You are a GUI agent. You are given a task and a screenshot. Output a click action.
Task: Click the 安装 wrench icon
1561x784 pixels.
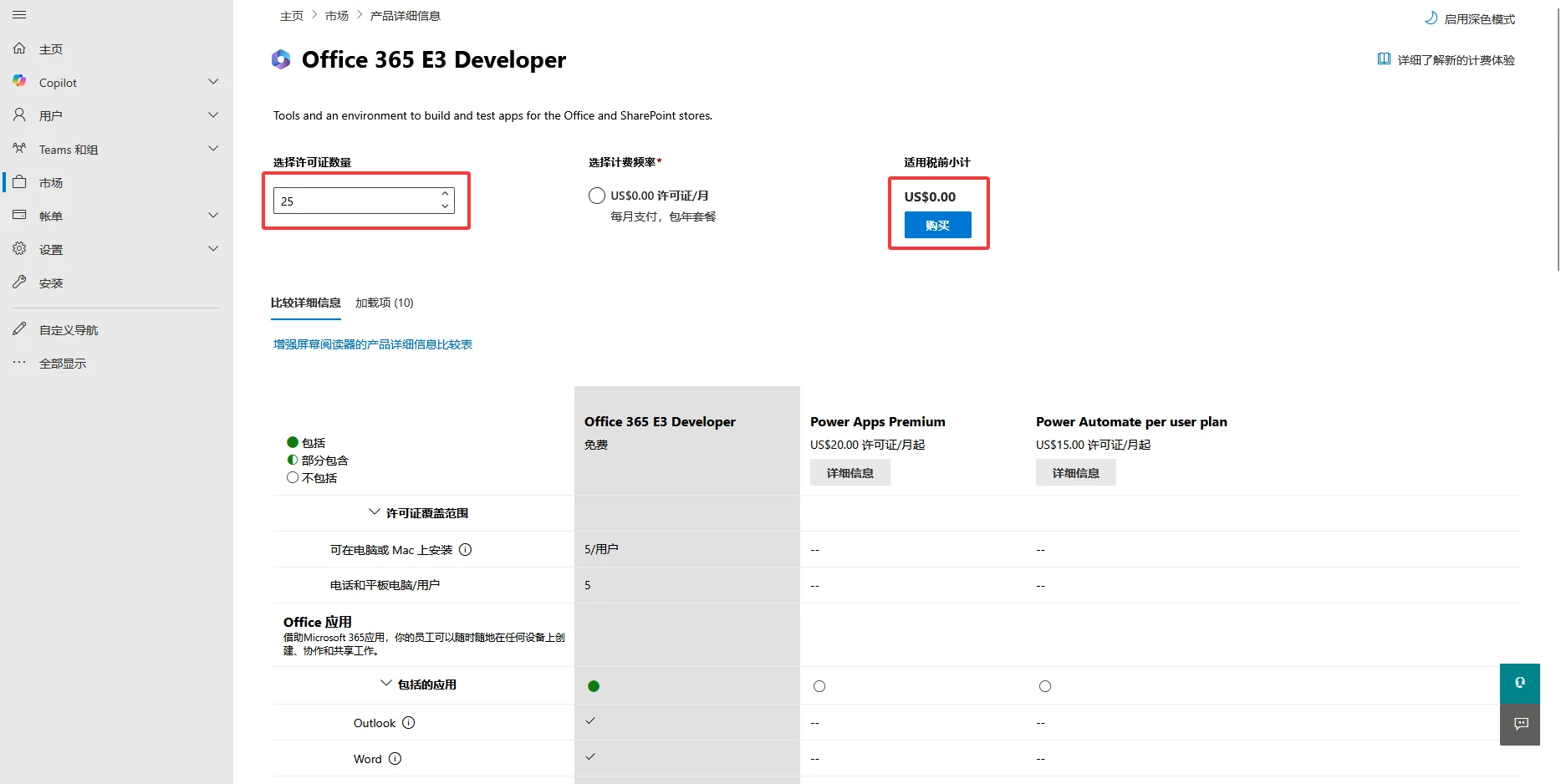pyautogui.click(x=19, y=282)
